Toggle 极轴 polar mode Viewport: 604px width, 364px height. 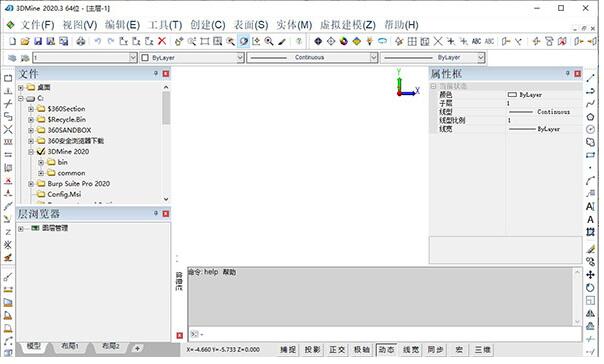[362, 350]
